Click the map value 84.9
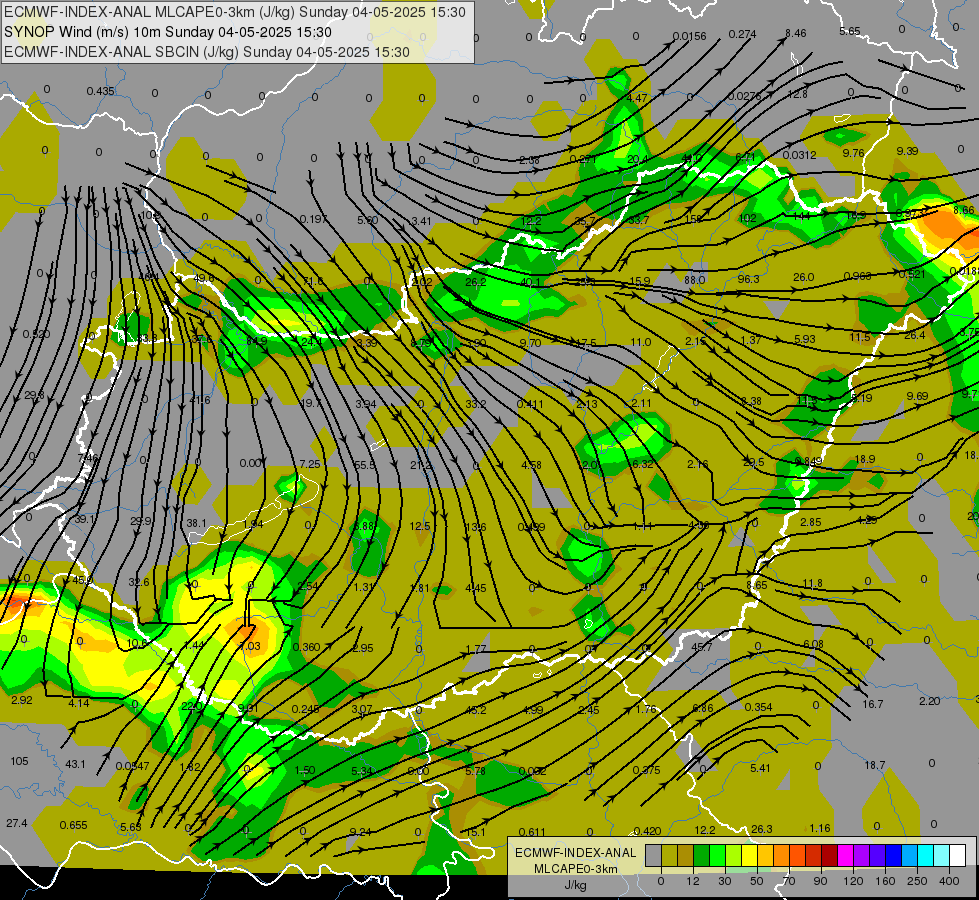The height and width of the screenshot is (900, 979). (x=257, y=341)
